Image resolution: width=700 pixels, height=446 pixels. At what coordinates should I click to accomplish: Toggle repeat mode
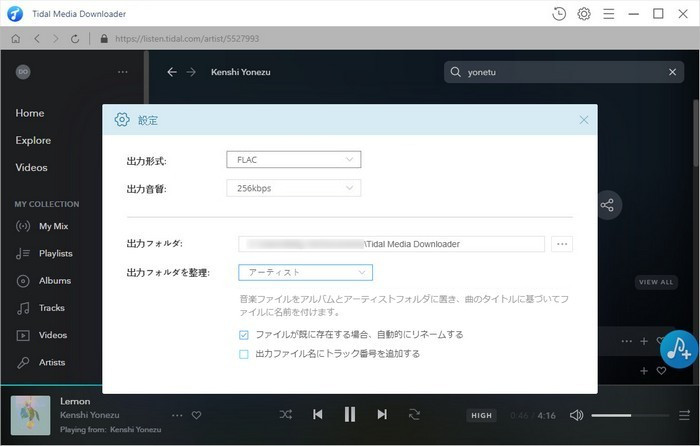click(414, 414)
